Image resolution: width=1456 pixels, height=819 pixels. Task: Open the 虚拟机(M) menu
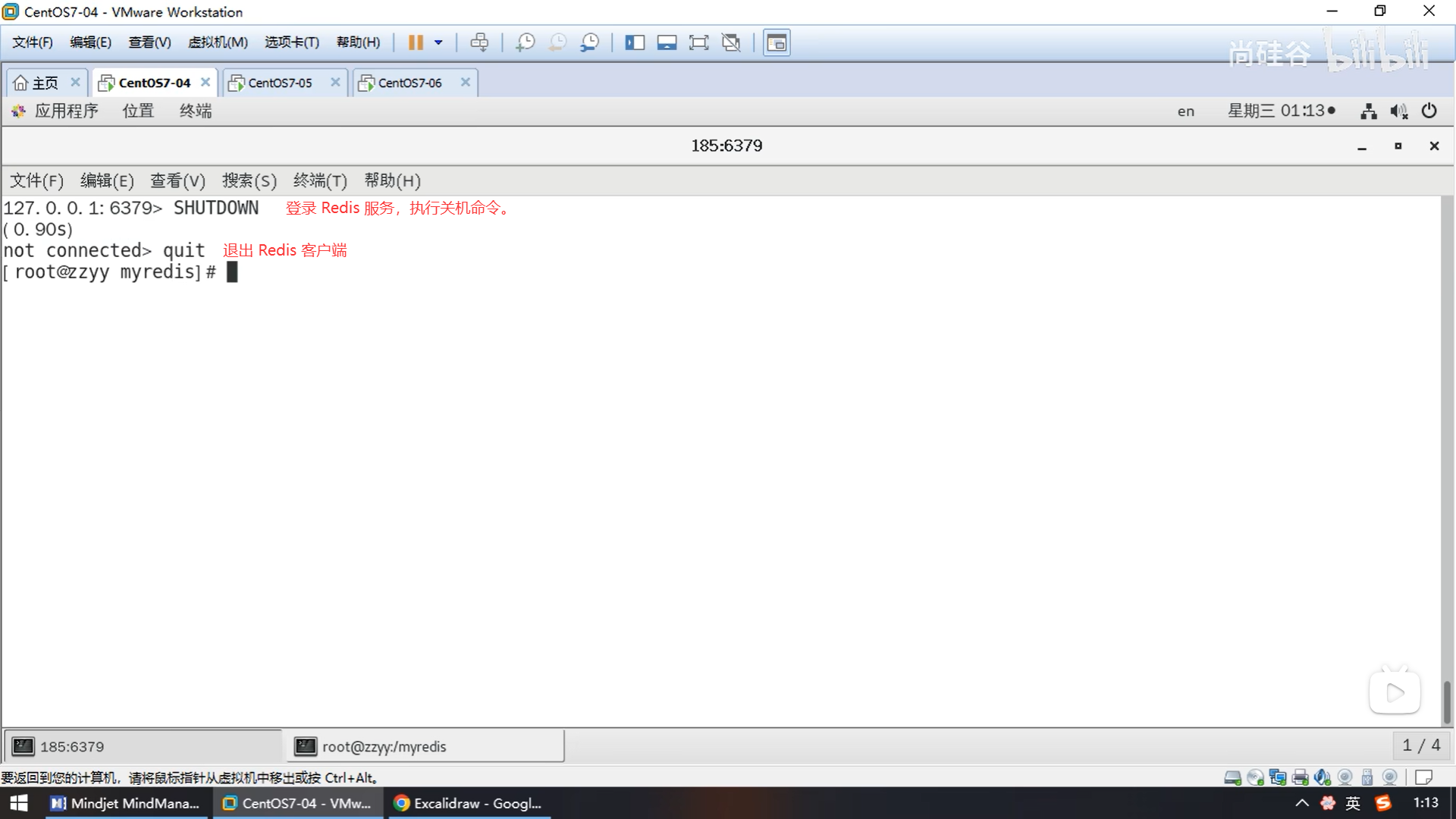pos(218,42)
